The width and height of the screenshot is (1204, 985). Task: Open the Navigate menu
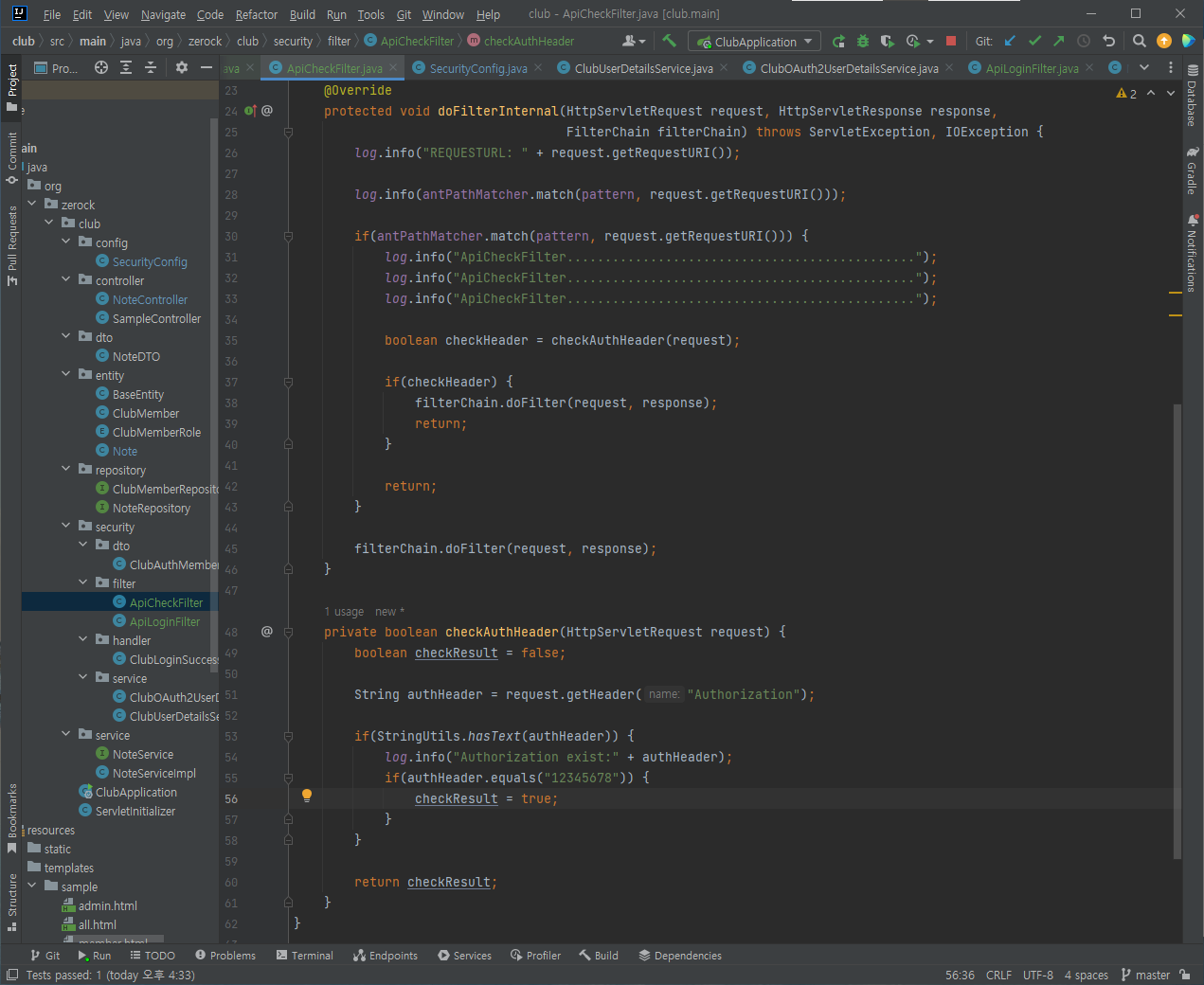pos(163,14)
